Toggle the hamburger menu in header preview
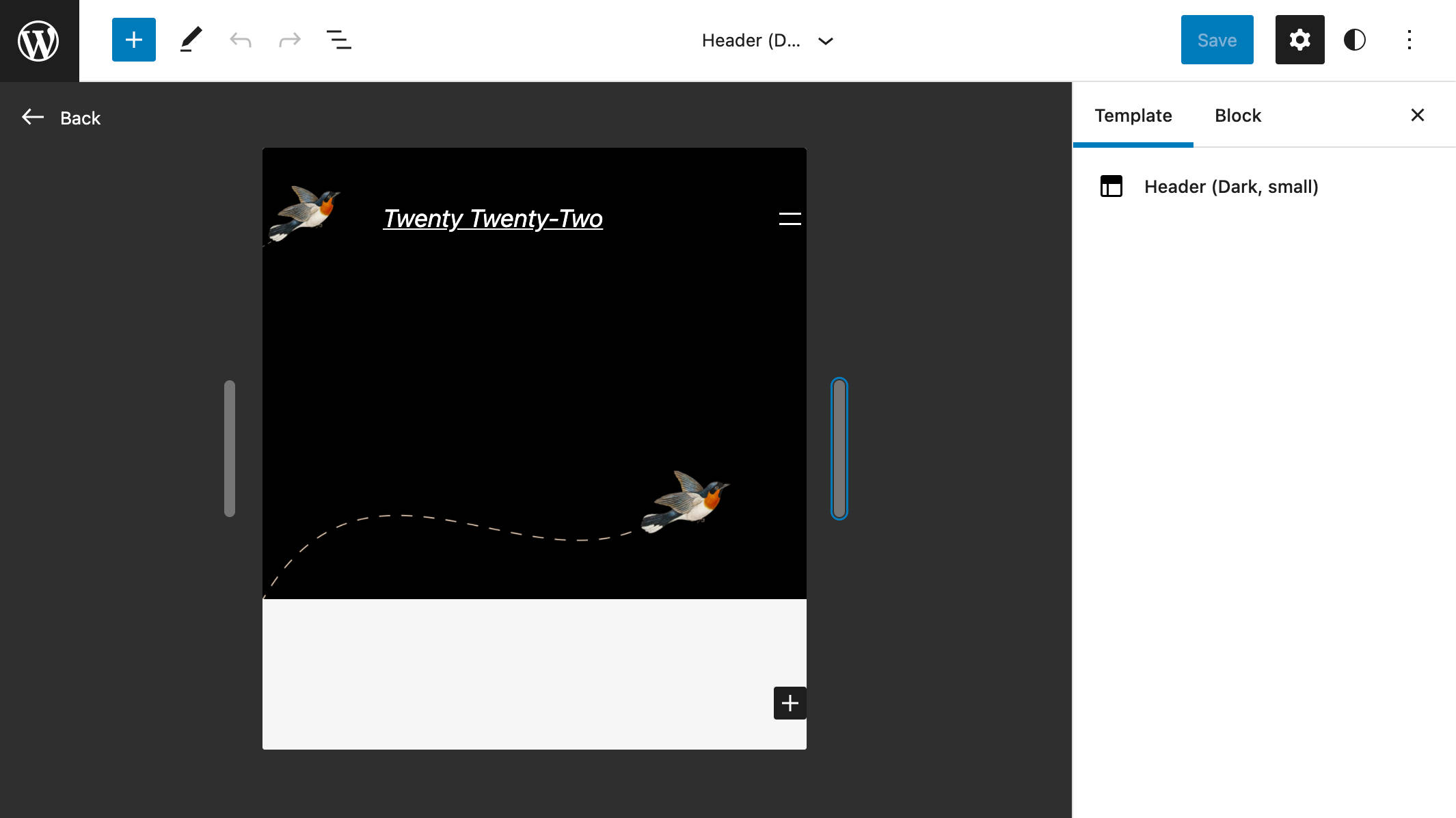 coord(789,218)
